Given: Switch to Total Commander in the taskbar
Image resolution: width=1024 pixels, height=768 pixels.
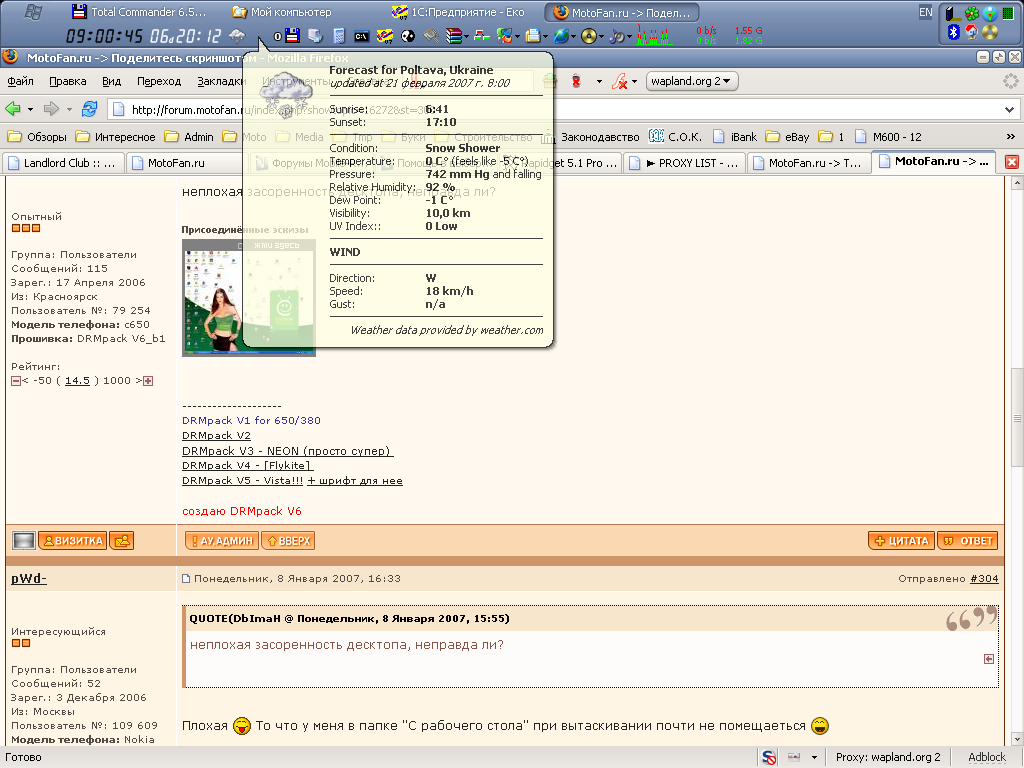Looking at the screenshot, I should (139, 12).
